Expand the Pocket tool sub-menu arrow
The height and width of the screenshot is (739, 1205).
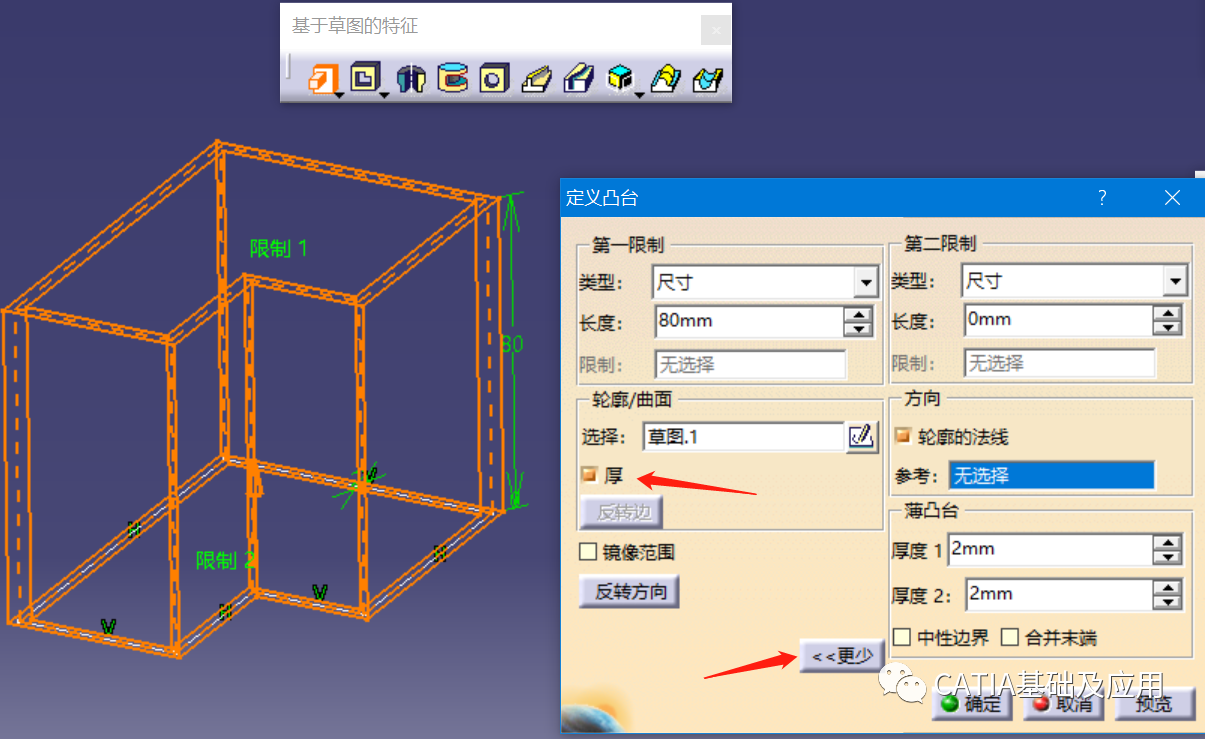(x=383, y=95)
